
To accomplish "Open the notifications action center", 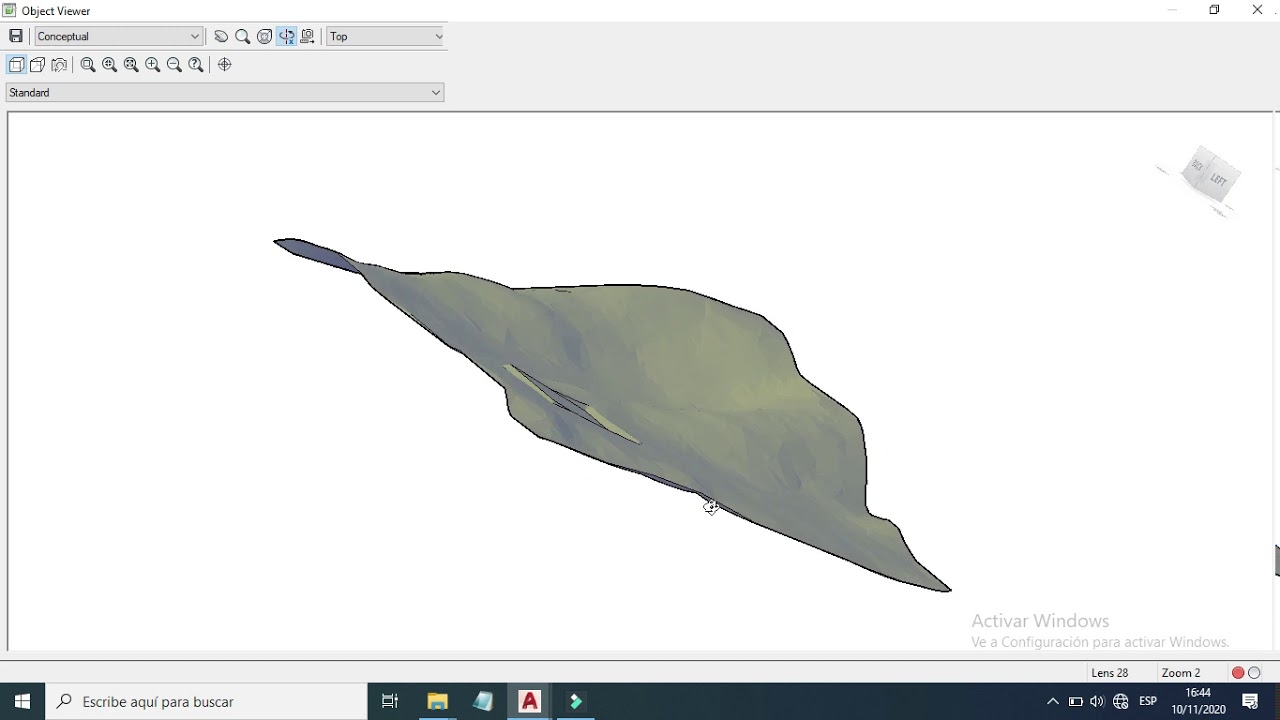I will [1250, 701].
